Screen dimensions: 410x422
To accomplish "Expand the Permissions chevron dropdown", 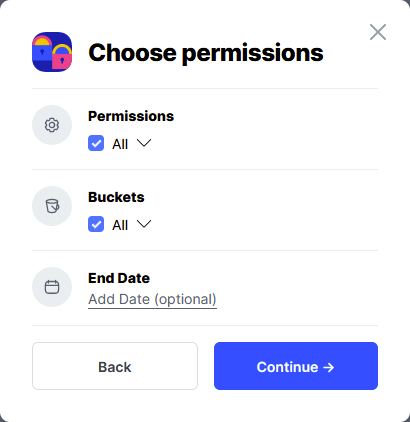I will click(144, 143).
